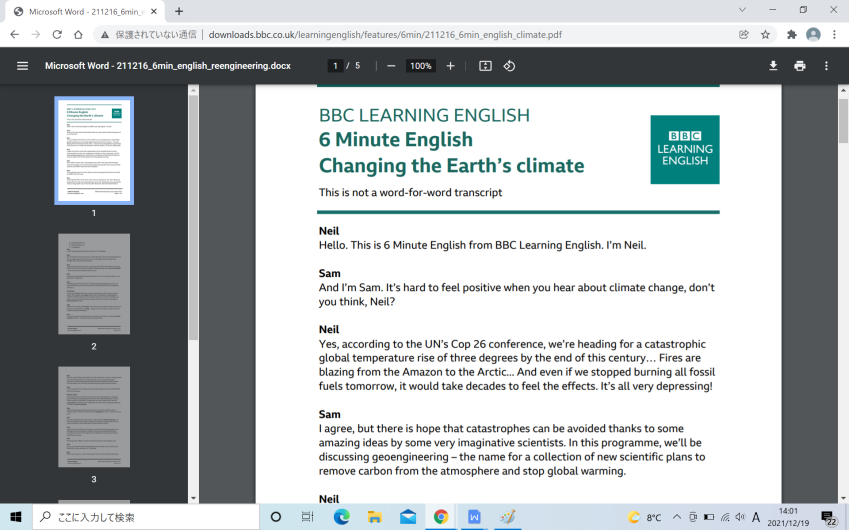
Task: Click 'This is not a word-for-word transcript'
Action: 410,193
